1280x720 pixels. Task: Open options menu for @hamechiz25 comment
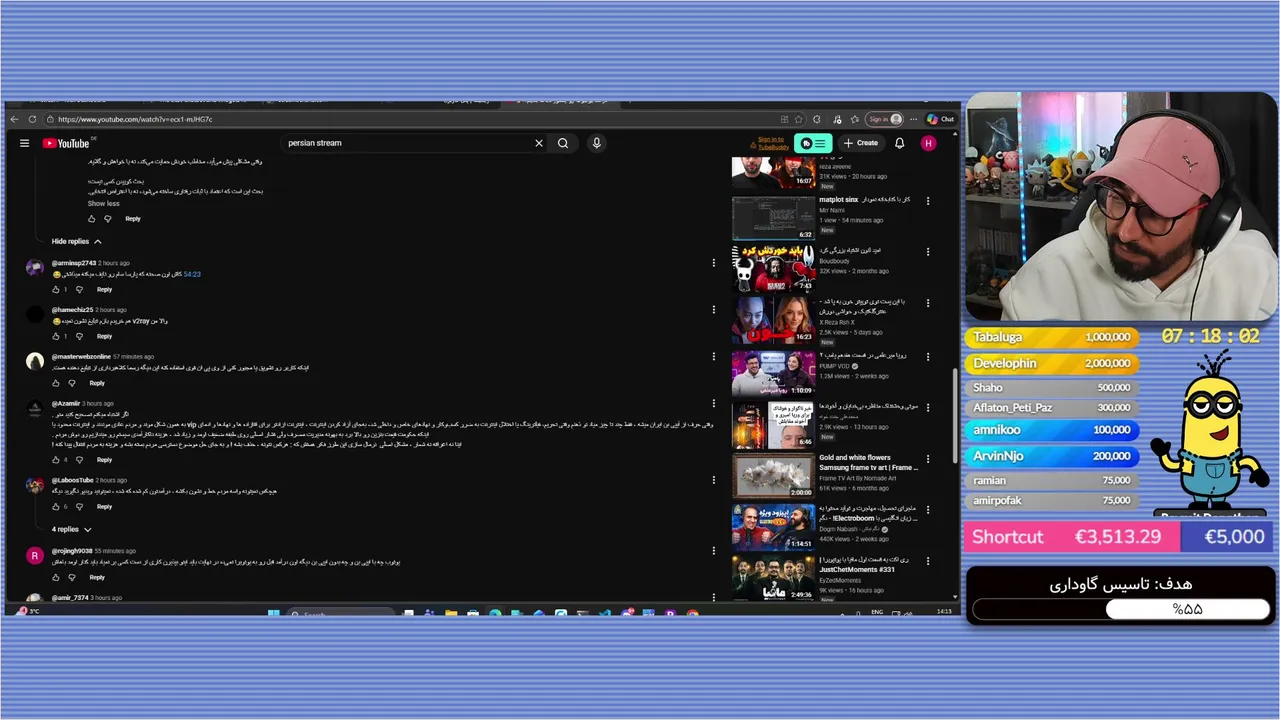point(714,310)
